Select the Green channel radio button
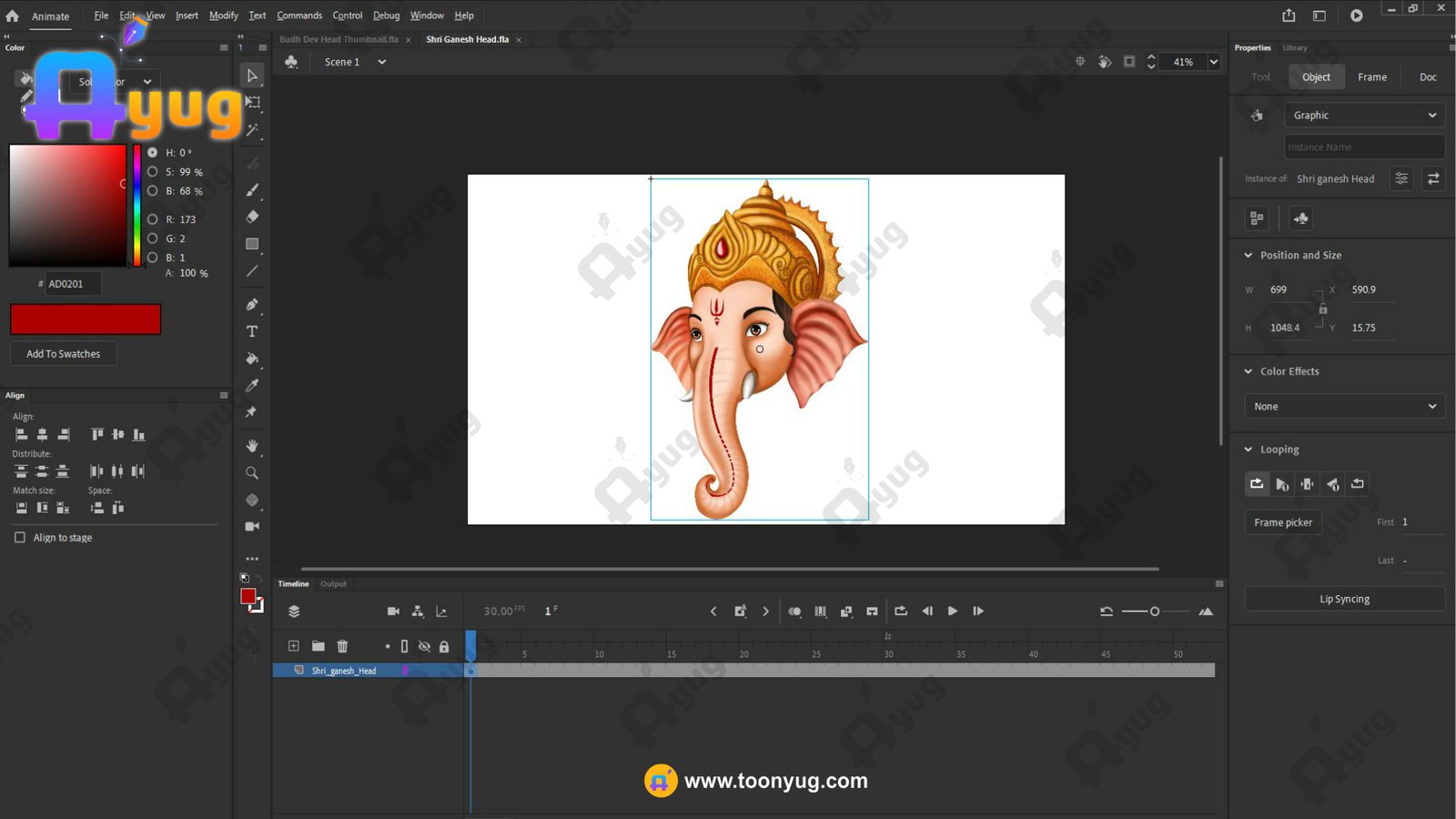Viewport: 1456px width, 819px height. pyautogui.click(x=152, y=238)
